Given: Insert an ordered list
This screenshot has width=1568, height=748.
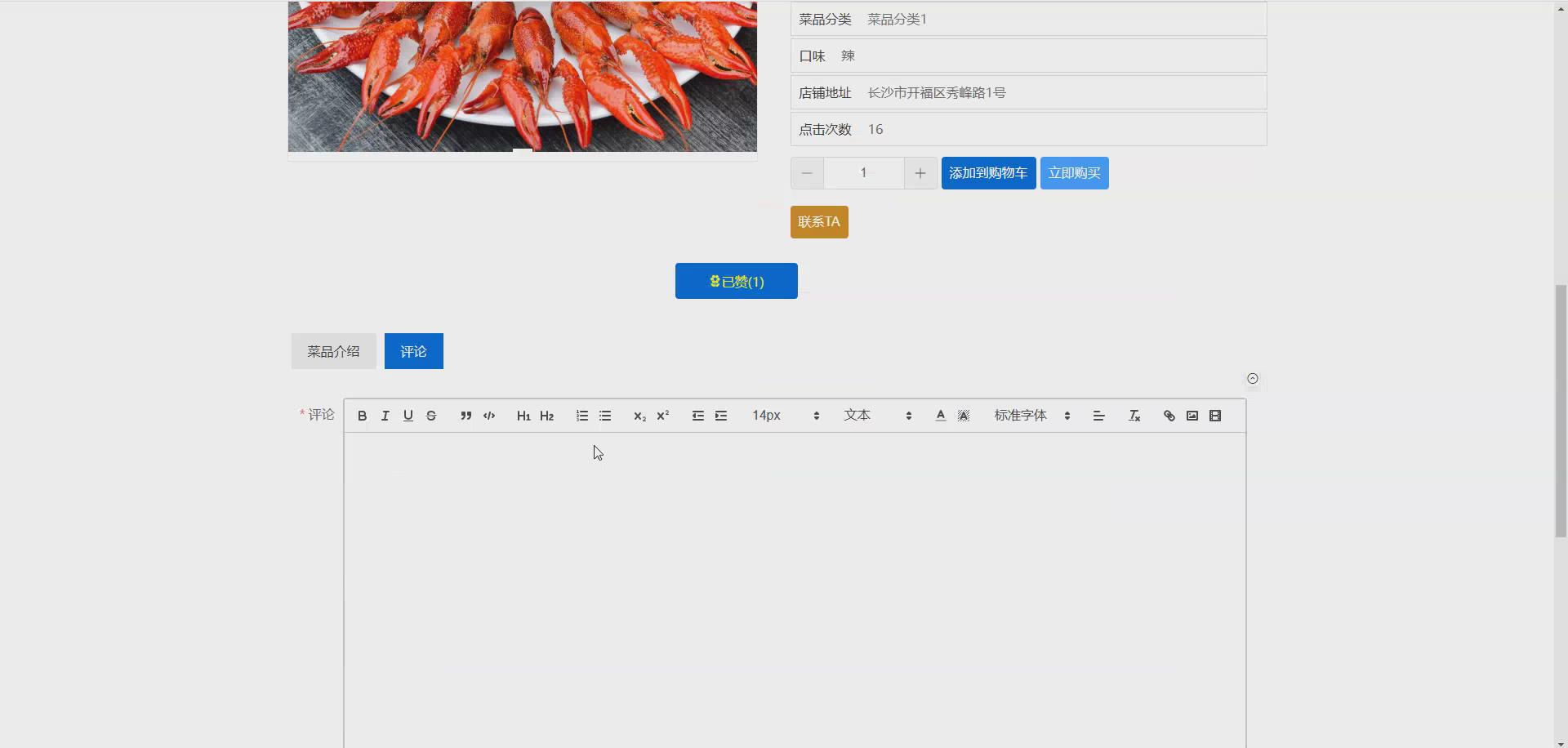Looking at the screenshot, I should [581, 416].
